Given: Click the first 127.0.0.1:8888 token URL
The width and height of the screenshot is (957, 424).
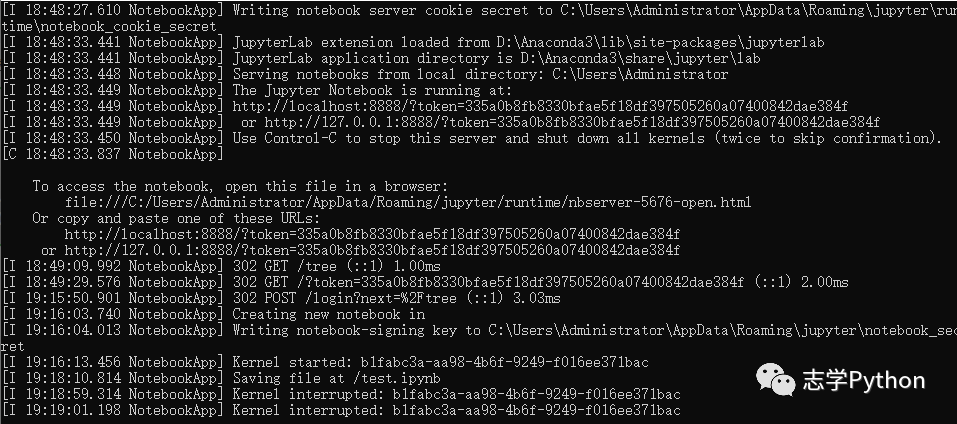Looking at the screenshot, I should tap(572, 122).
